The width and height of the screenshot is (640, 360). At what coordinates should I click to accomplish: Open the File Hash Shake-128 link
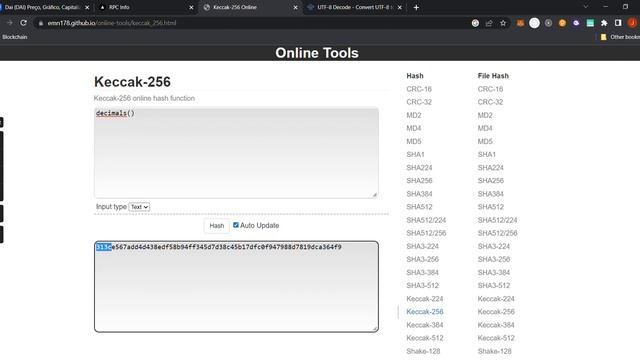click(x=494, y=351)
